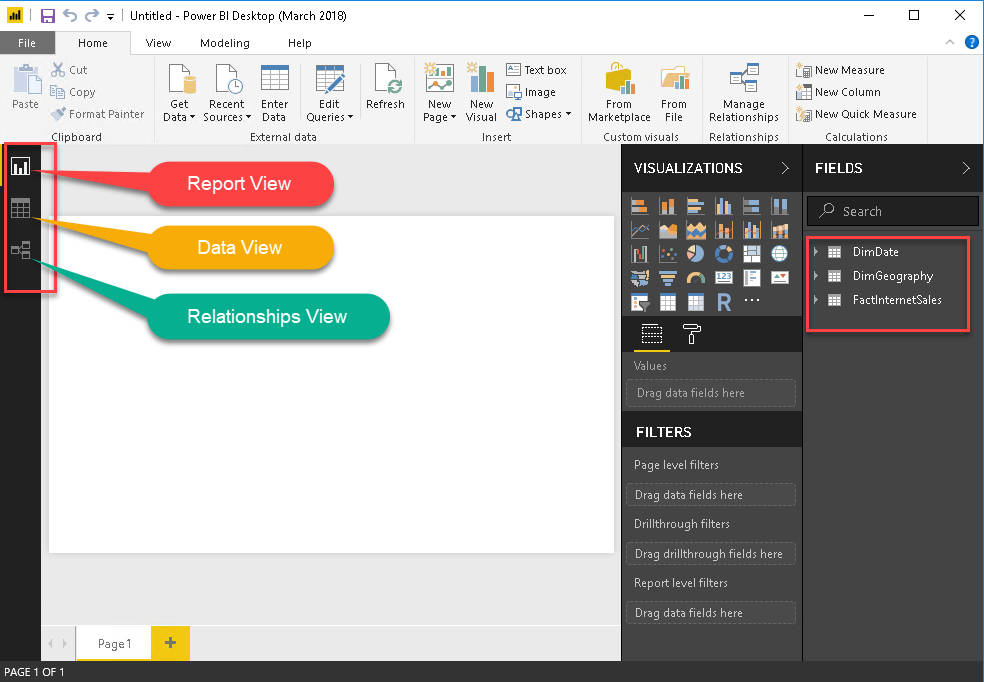984x682 pixels.
Task: Click inside the fields Search box
Action: 892,211
